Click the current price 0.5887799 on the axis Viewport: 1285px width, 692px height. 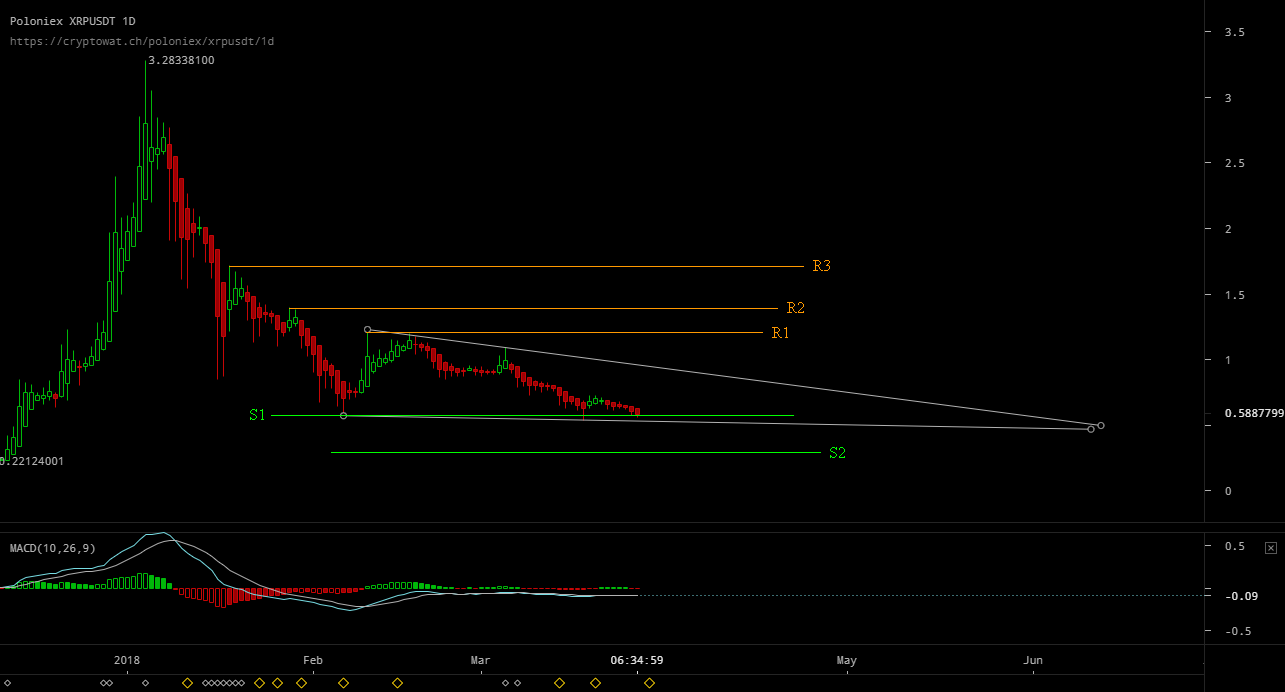(x=1254, y=412)
